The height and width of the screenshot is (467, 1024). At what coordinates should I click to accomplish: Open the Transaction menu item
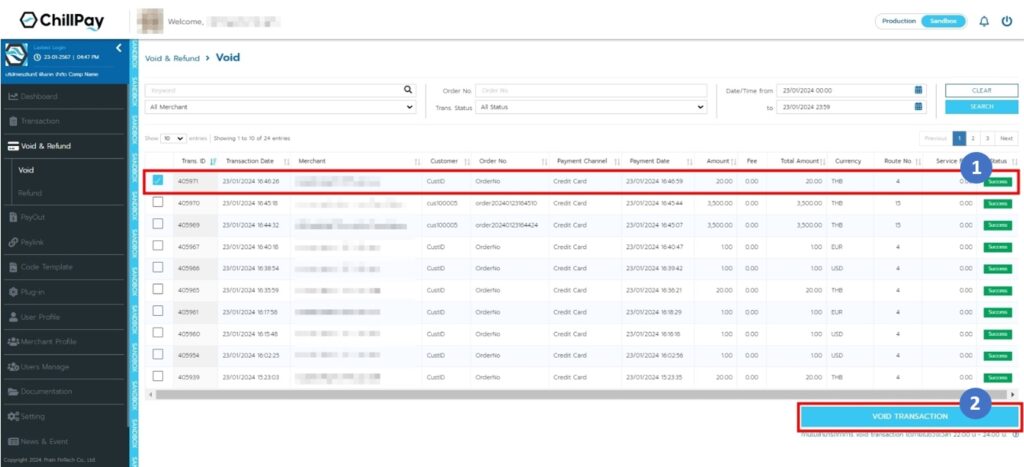pyautogui.click(x=63, y=121)
